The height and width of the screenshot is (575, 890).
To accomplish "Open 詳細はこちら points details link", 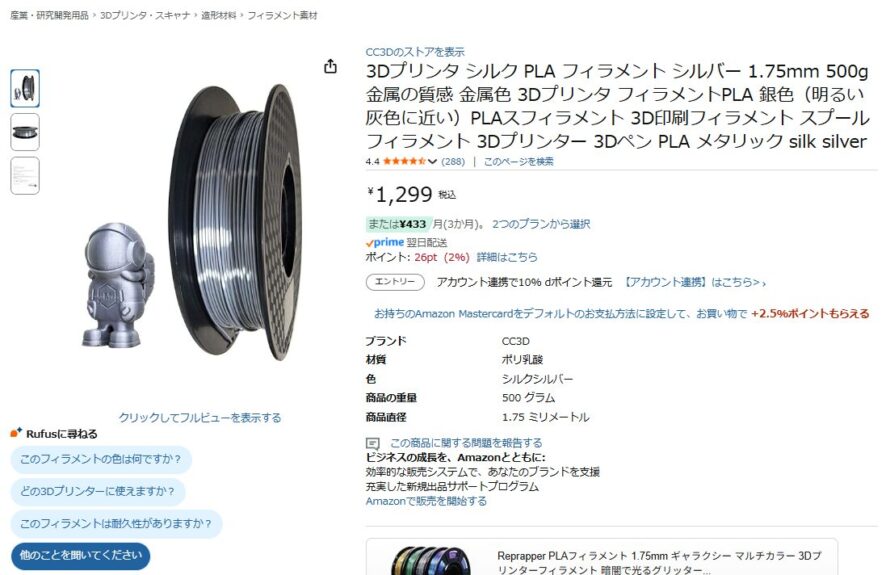I will [507, 257].
